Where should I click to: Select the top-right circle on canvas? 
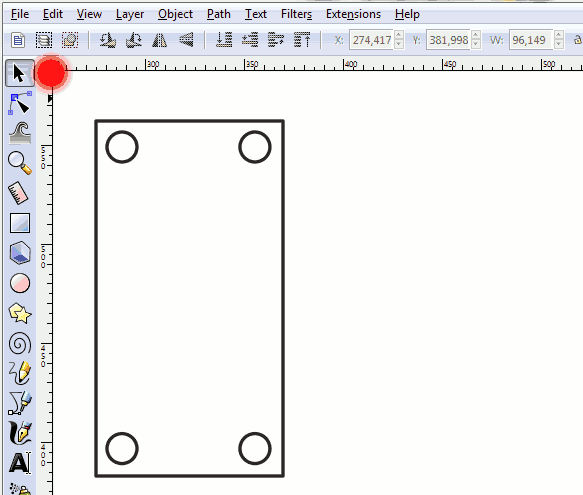(x=255, y=147)
